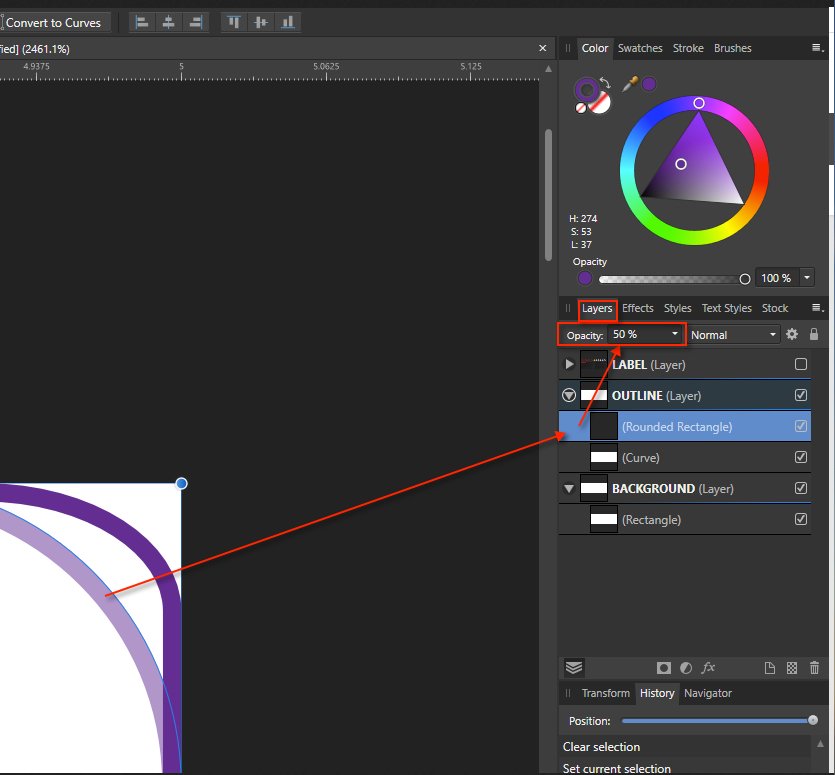
Task: Uncheck the Rectangle layer visibility
Action: (800, 519)
